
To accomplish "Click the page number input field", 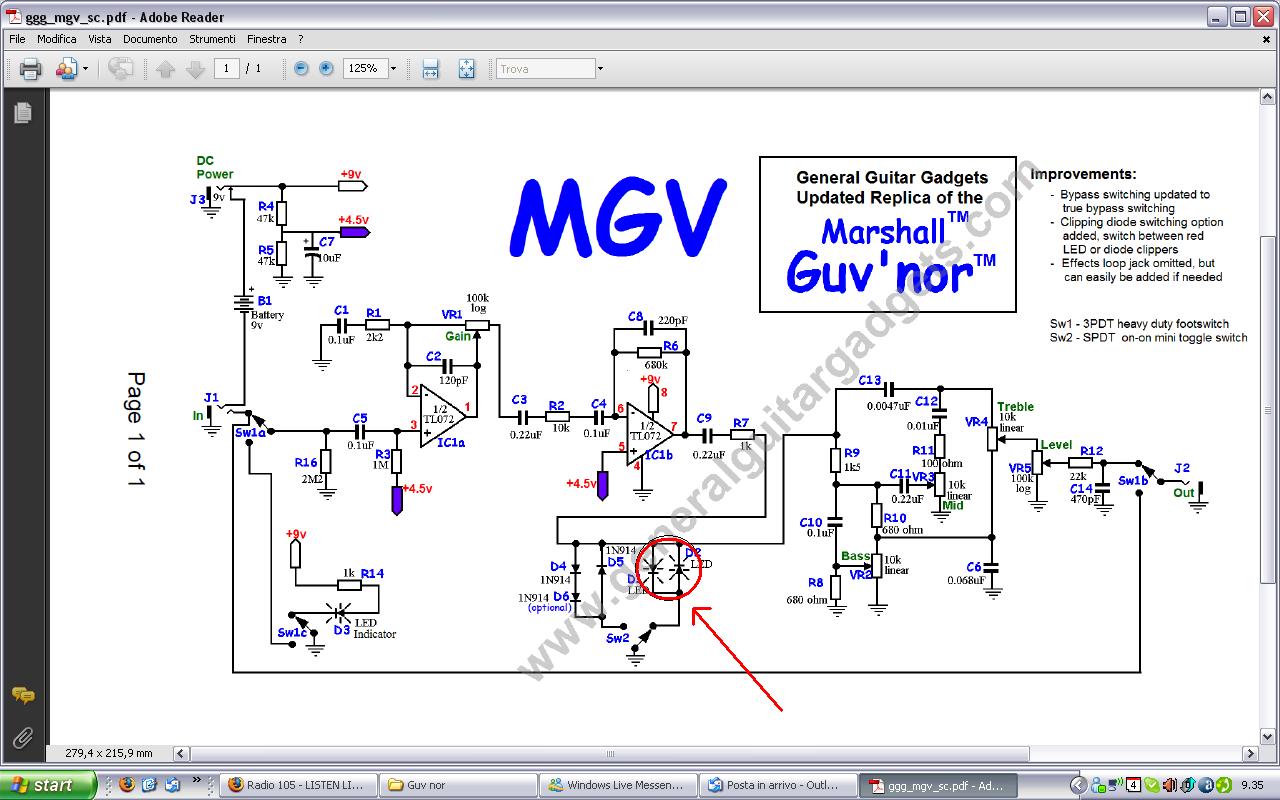I will pos(226,69).
